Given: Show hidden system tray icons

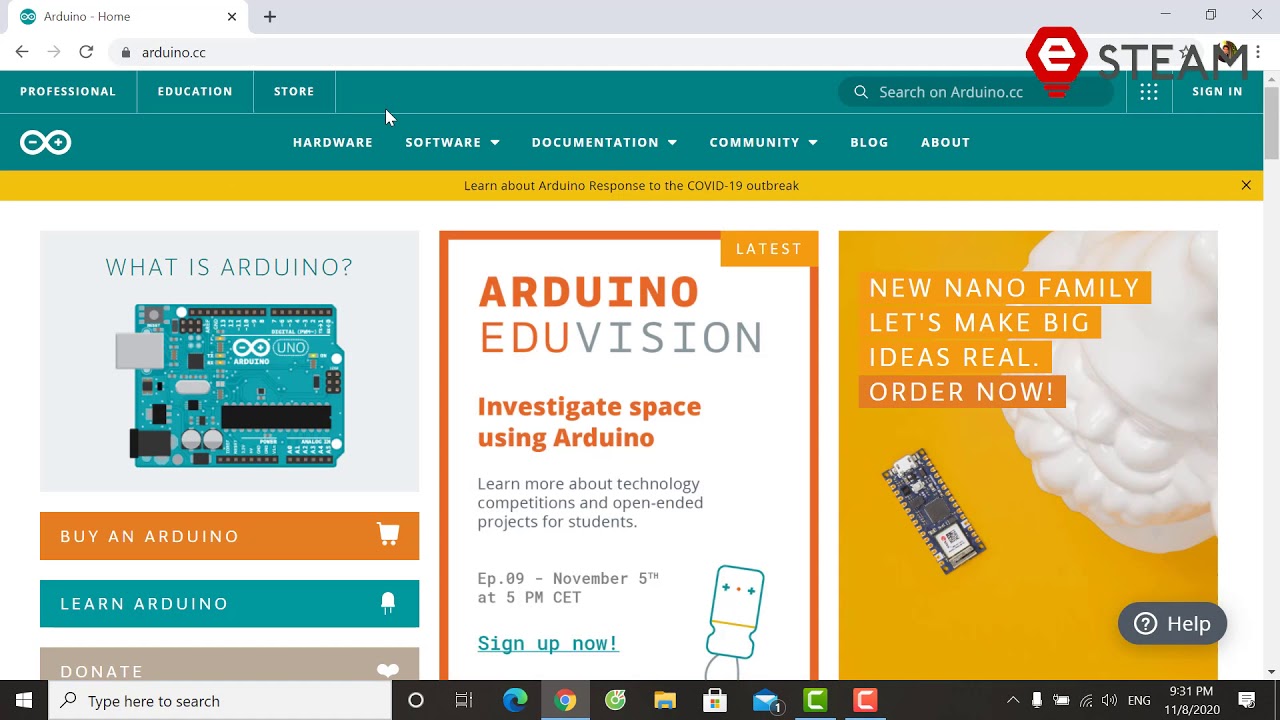Looking at the screenshot, I should point(1013,700).
